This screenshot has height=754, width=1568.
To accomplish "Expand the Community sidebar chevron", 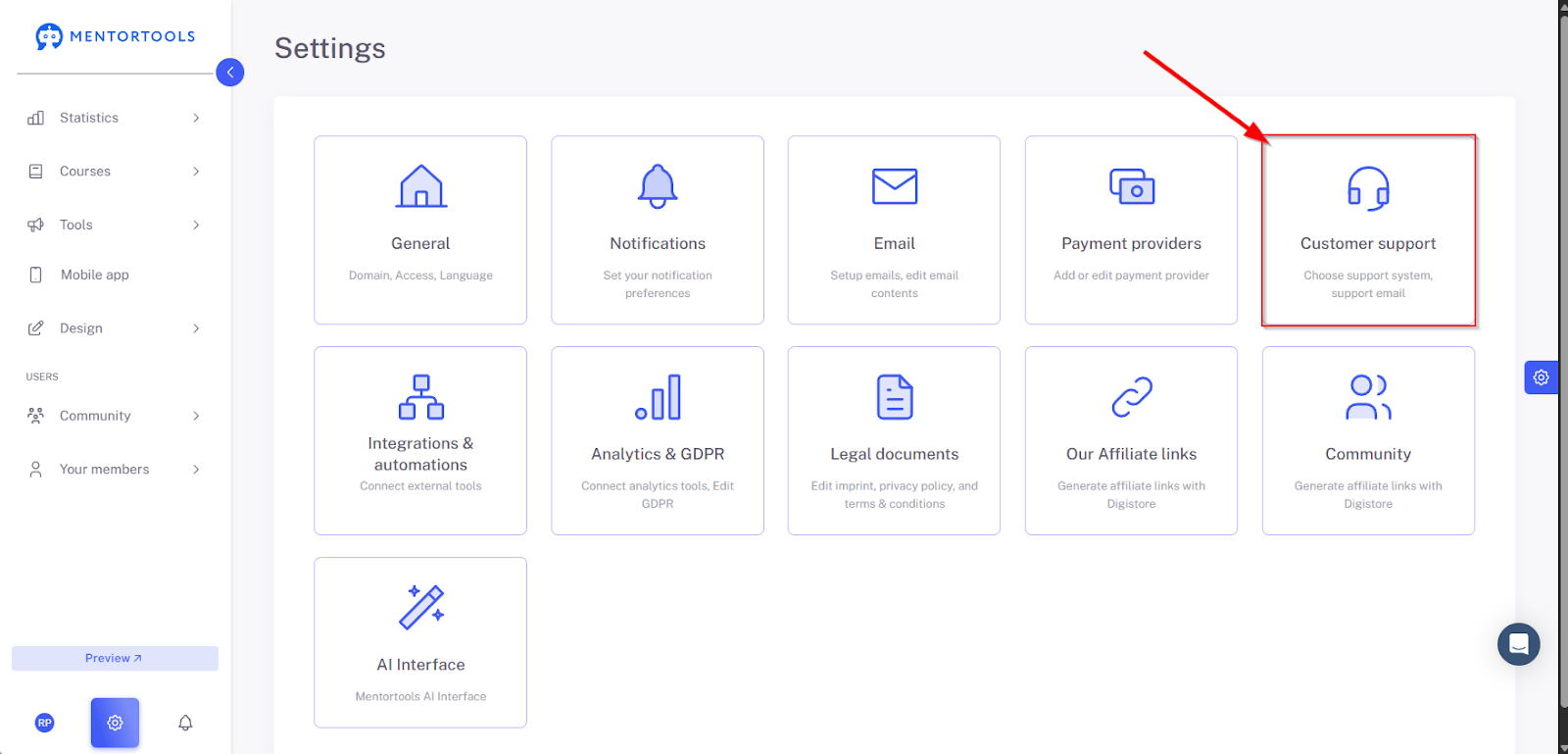I will [196, 416].
